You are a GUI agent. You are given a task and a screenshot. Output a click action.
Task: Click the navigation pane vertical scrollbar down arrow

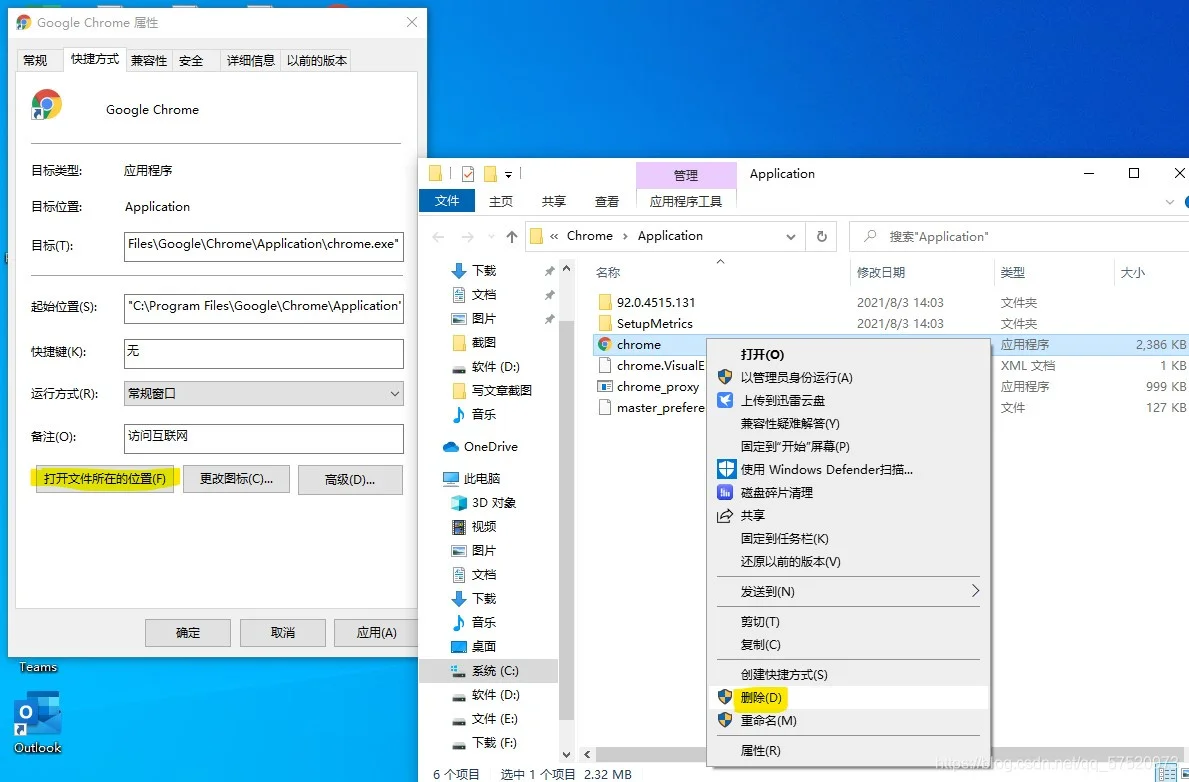click(566, 754)
